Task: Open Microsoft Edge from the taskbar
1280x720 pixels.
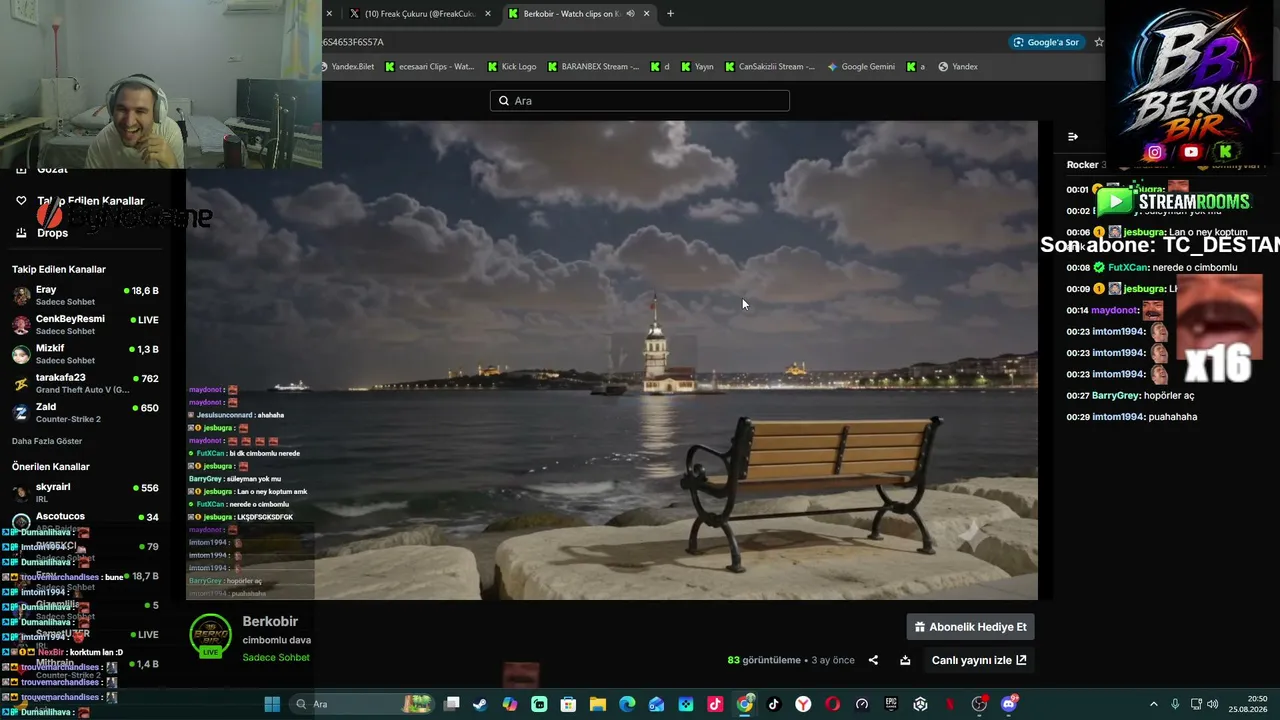Action: [x=627, y=704]
